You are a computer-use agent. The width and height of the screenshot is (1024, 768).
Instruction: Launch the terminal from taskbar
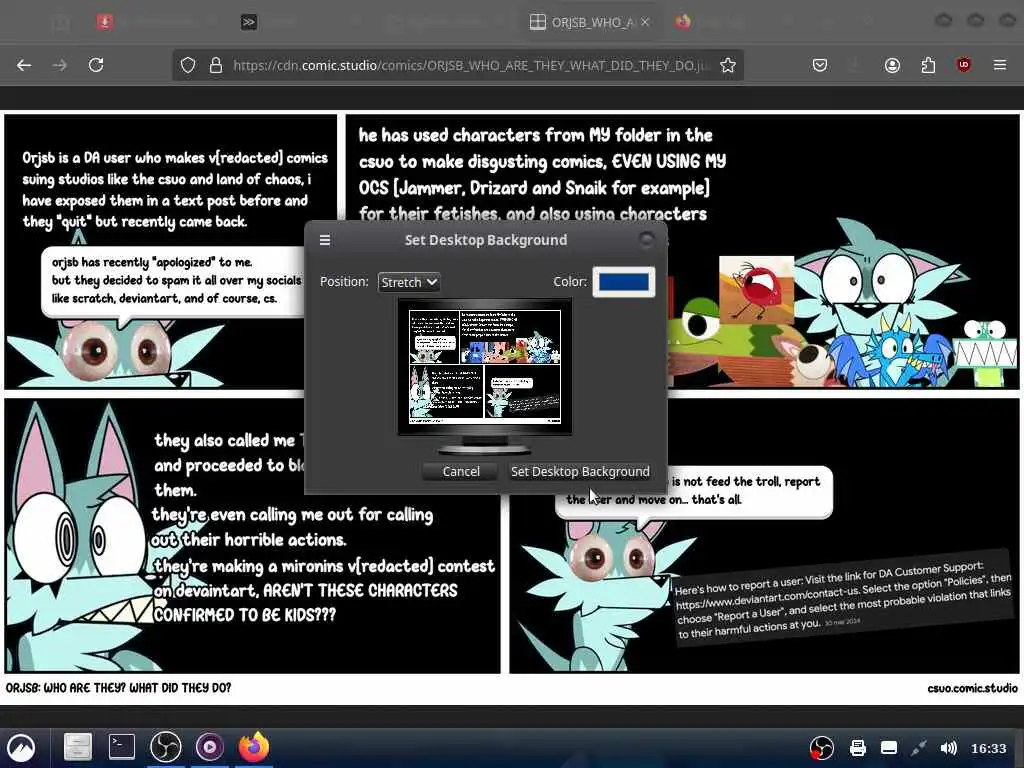click(x=121, y=747)
